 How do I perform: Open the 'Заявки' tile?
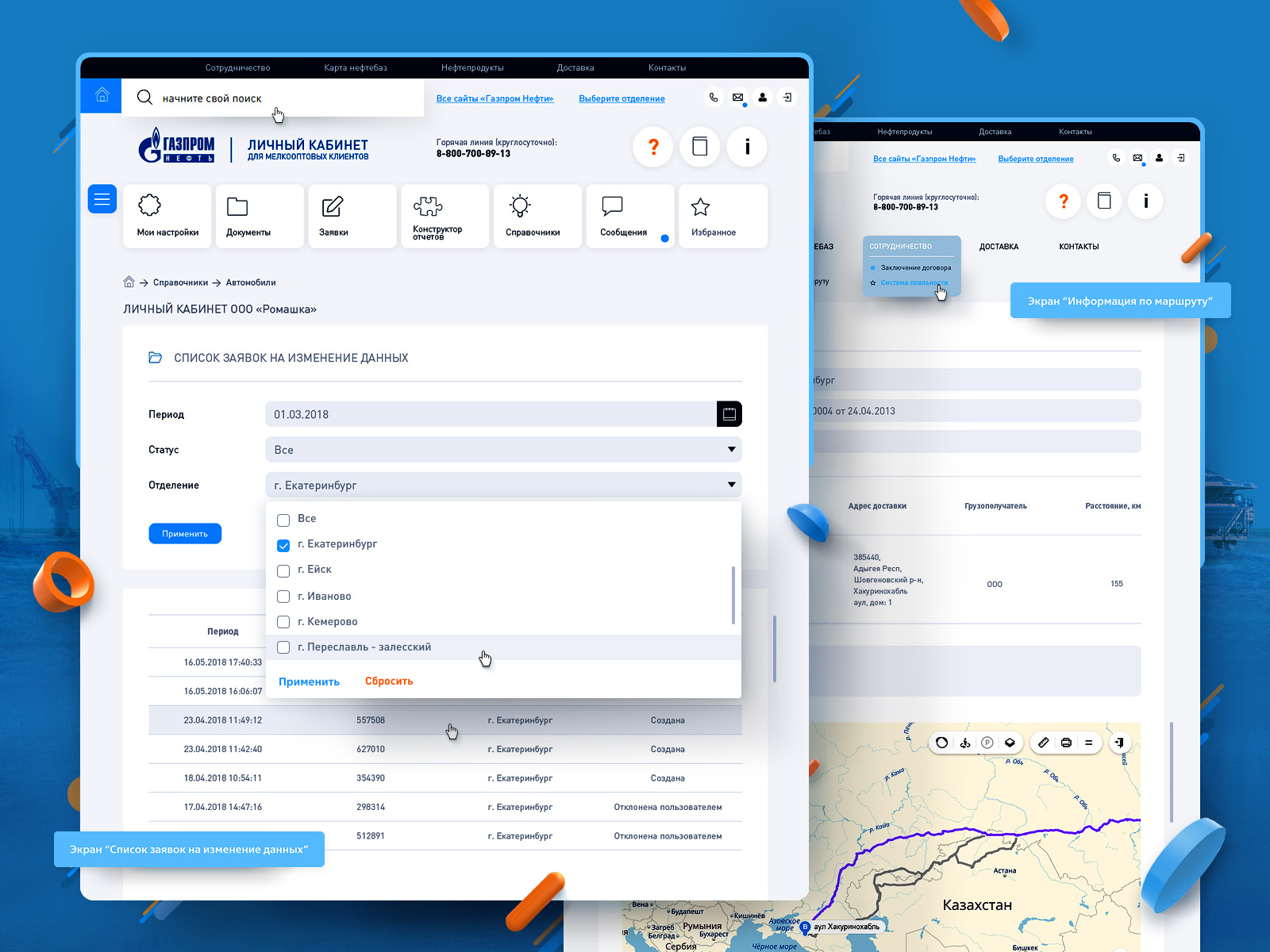point(352,216)
